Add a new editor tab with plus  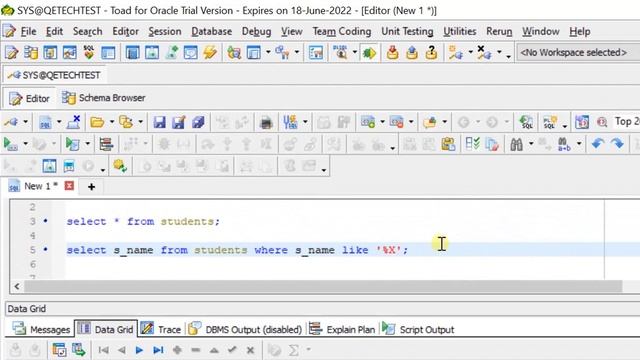click(91, 187)
